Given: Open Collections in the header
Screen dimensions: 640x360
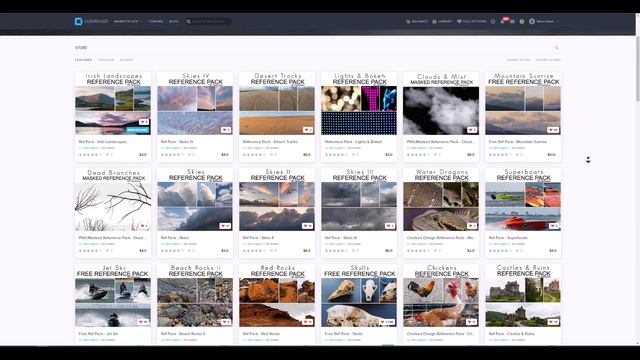Looking at the screenshot, I should pos(471,22).
